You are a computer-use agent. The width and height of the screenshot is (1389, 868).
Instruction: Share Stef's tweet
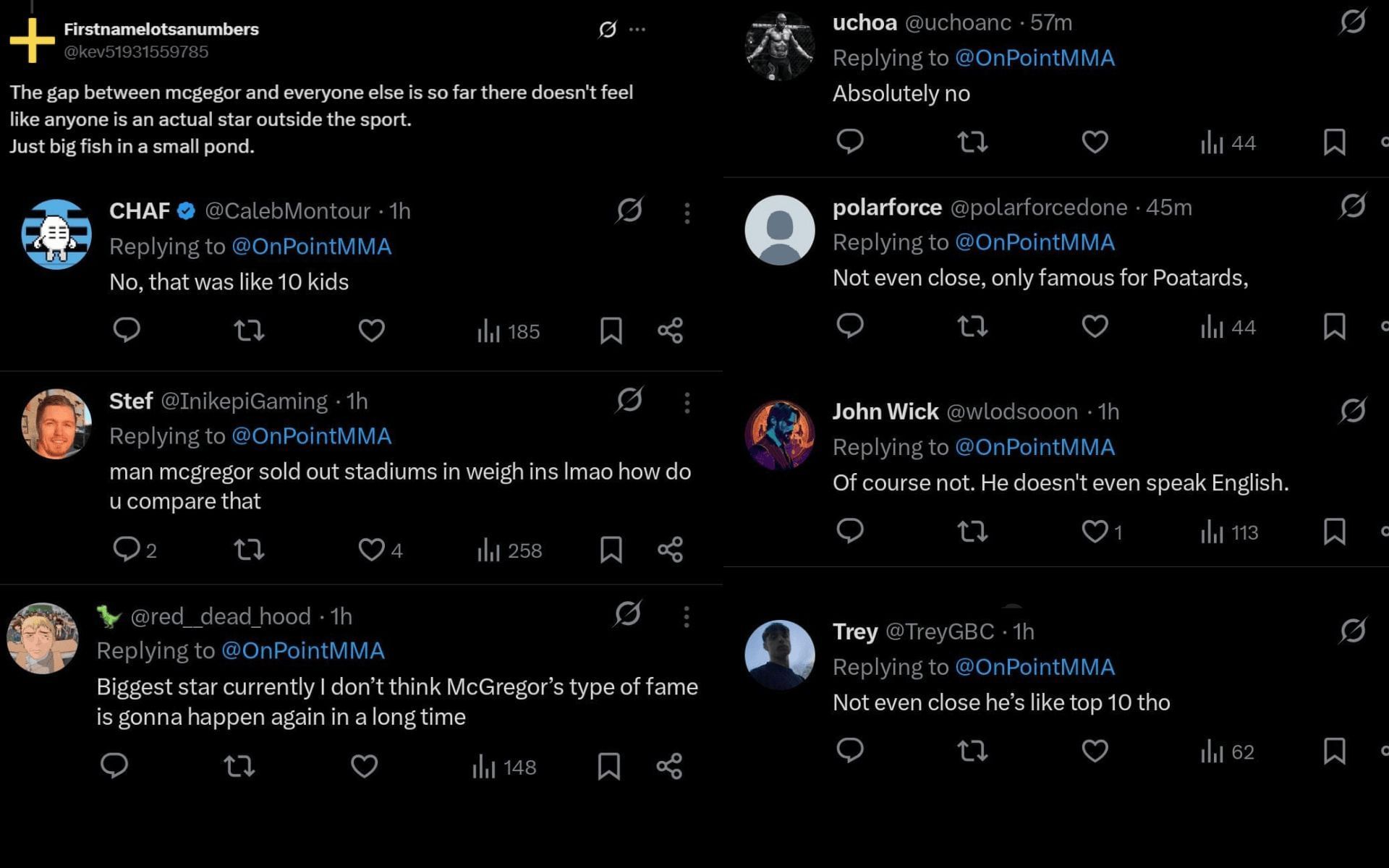670,550
